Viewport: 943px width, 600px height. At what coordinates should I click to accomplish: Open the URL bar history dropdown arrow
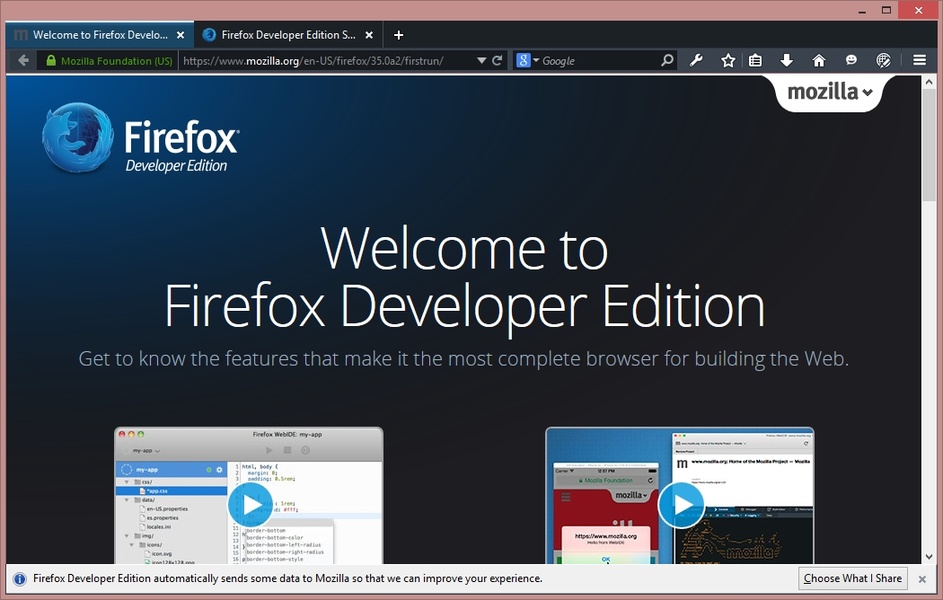coord(481,60)
